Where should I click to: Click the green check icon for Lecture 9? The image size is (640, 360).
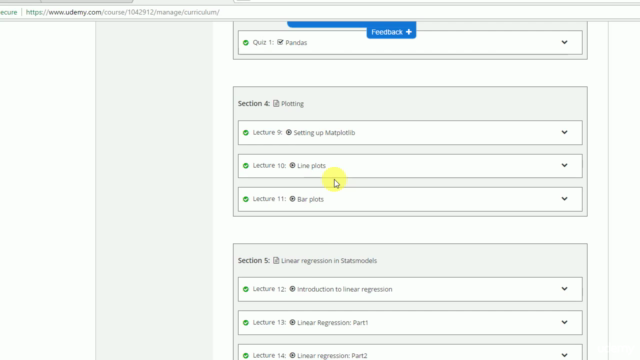[246, 133]
